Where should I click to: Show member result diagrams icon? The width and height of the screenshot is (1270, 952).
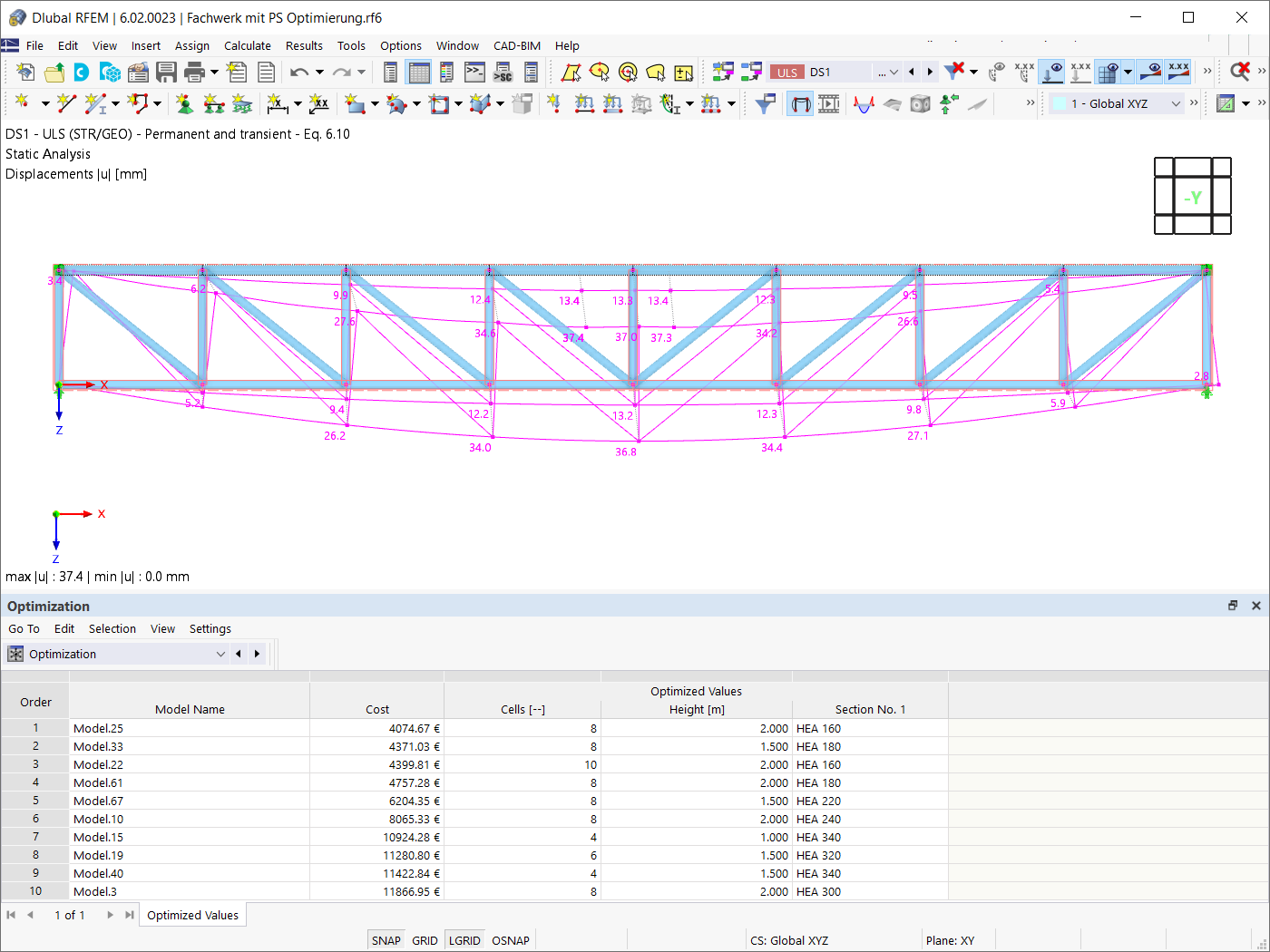pos(865,104)
